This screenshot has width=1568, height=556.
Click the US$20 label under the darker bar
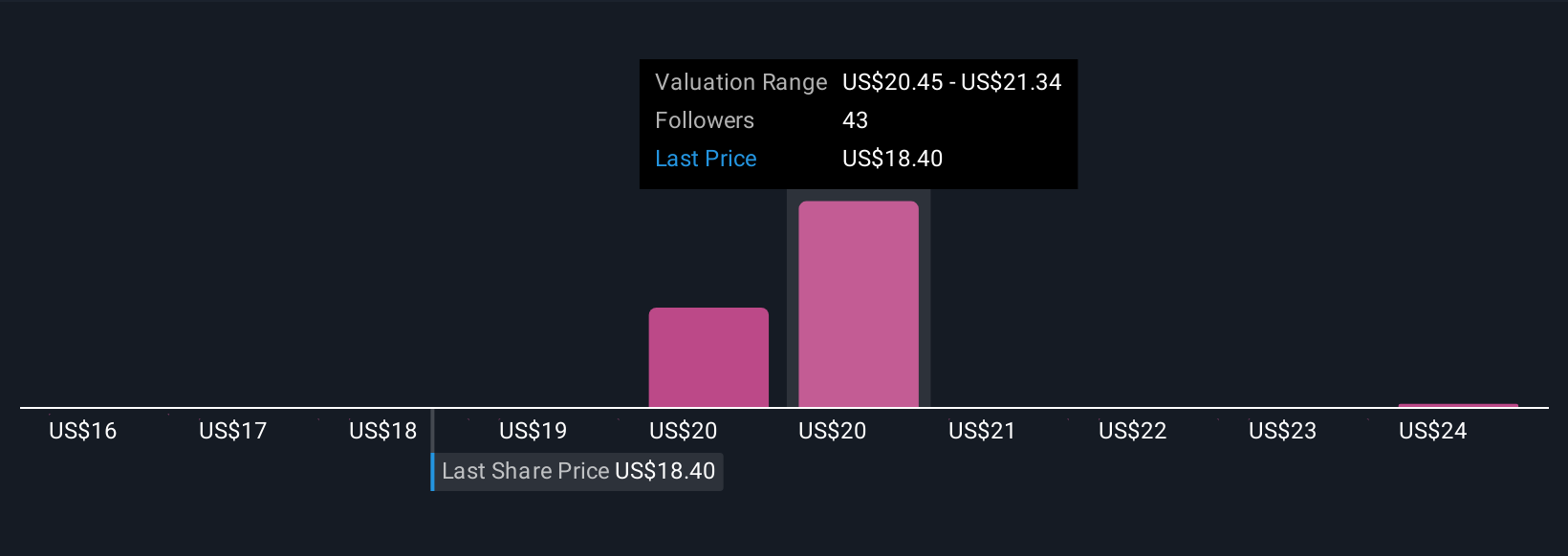tap(683, 431)
